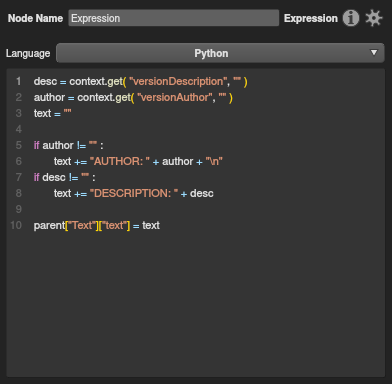The image size is (392, 384).
Task: Click line 10 parent["Text"]["text"] assignment
Action: [x=97, y=225]
